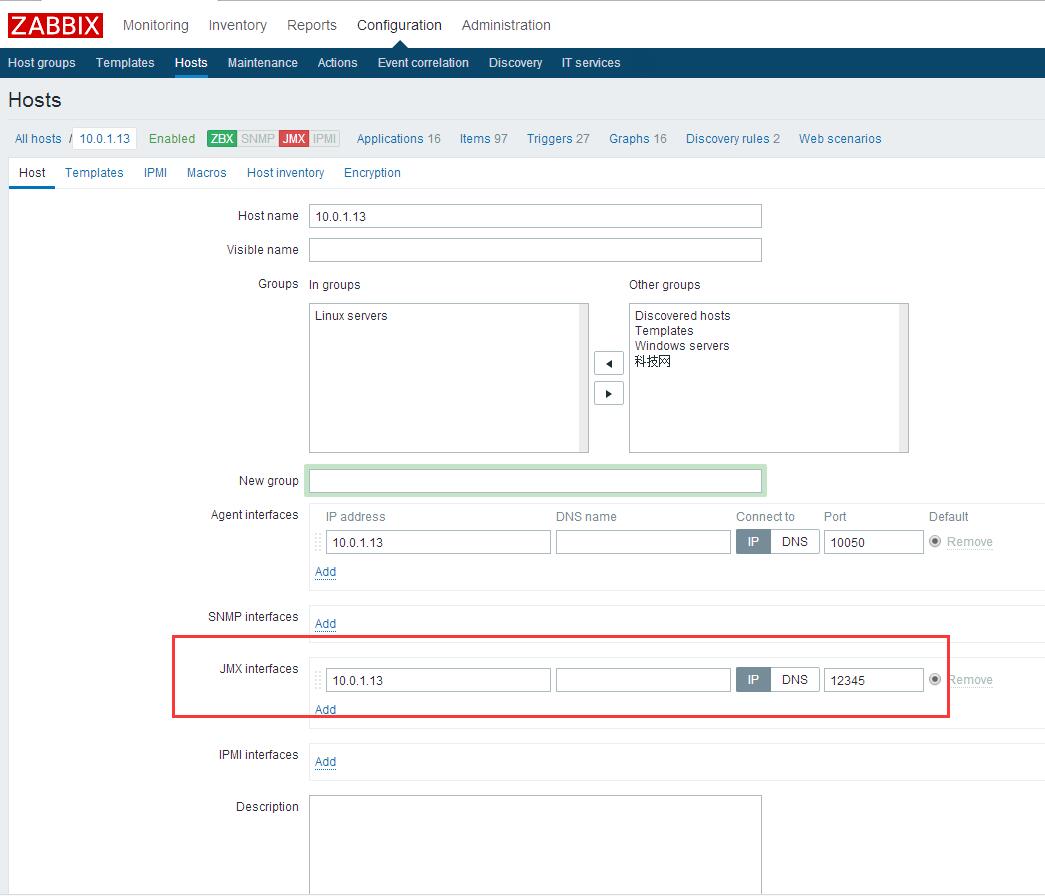Image resolution: width=1045 pixels, height=896 pixels.
Task: Click Remove on the JMX interface row
Action: click(971, 679)
